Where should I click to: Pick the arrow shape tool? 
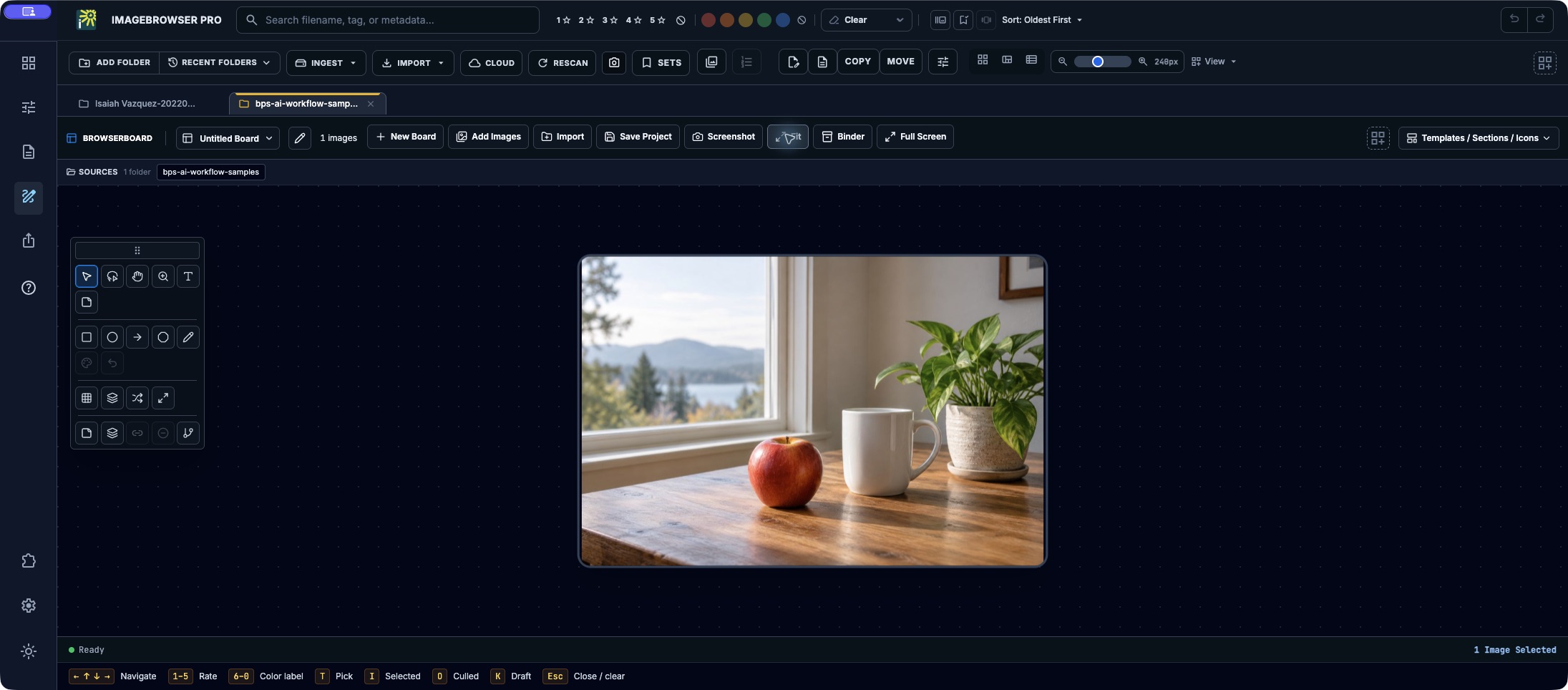[x=137, y=337]
